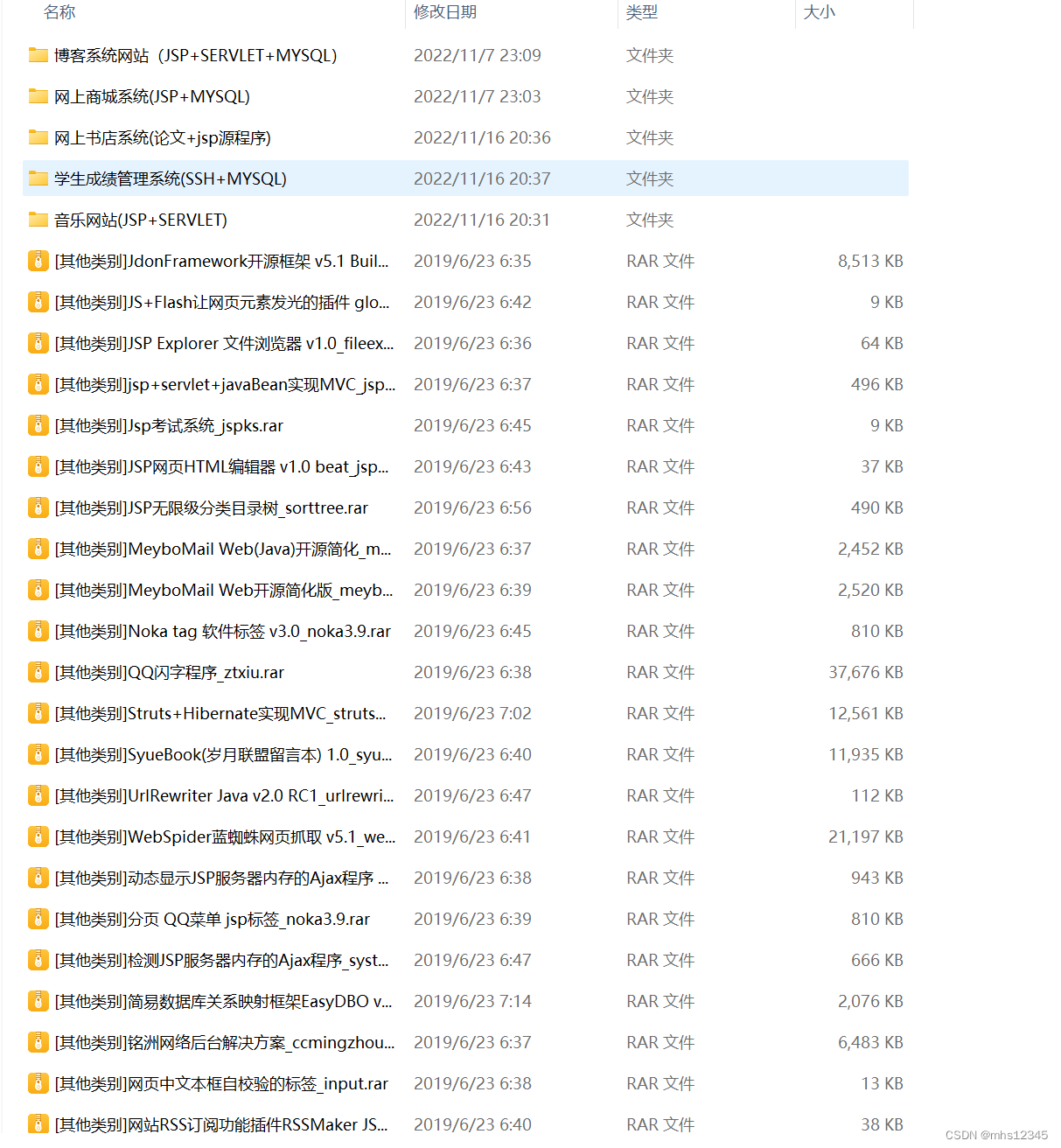Click RAR icon of 网页中文本框自校验的标签_input.rar
The image size is (1061, 1148).
point(38,1083)
